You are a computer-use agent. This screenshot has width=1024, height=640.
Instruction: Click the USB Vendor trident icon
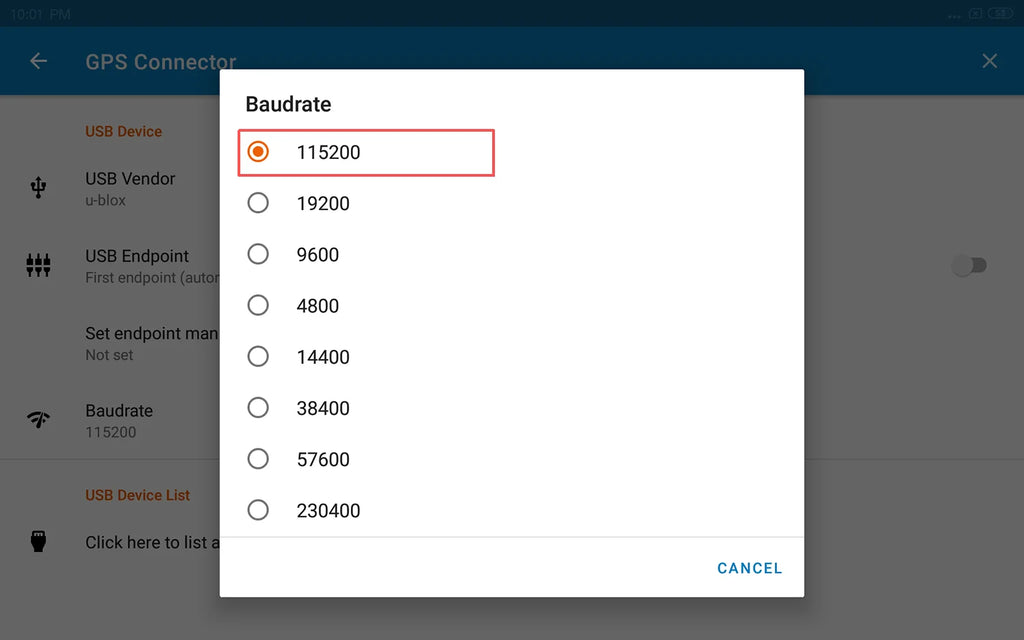coord(39,188)
